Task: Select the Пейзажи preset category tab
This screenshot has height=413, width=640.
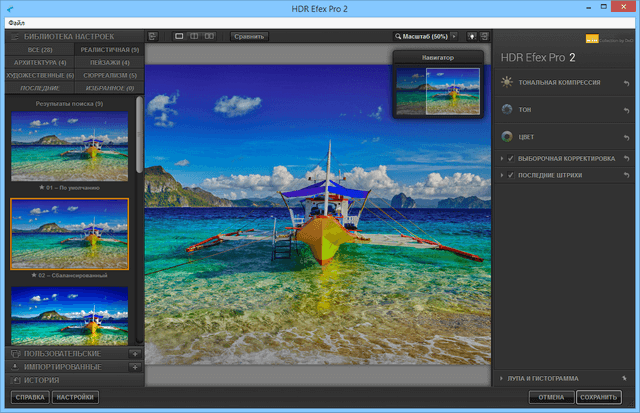Action: pyautogui.click(x=108, y=62)
